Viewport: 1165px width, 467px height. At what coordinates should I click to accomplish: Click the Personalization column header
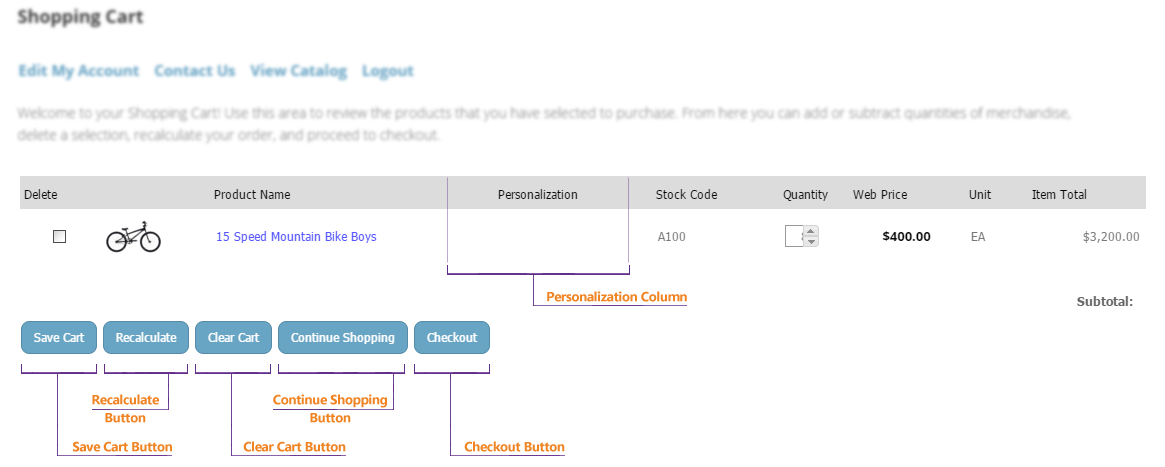[538, 195]
